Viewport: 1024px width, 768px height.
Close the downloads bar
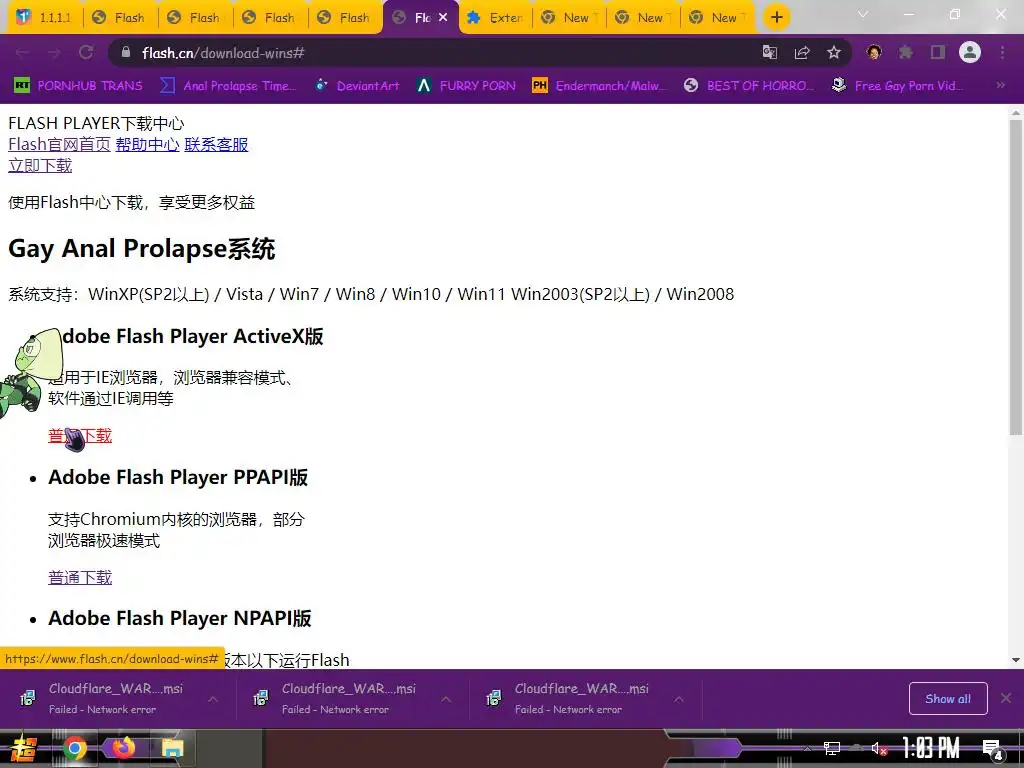coord(1006,698)
